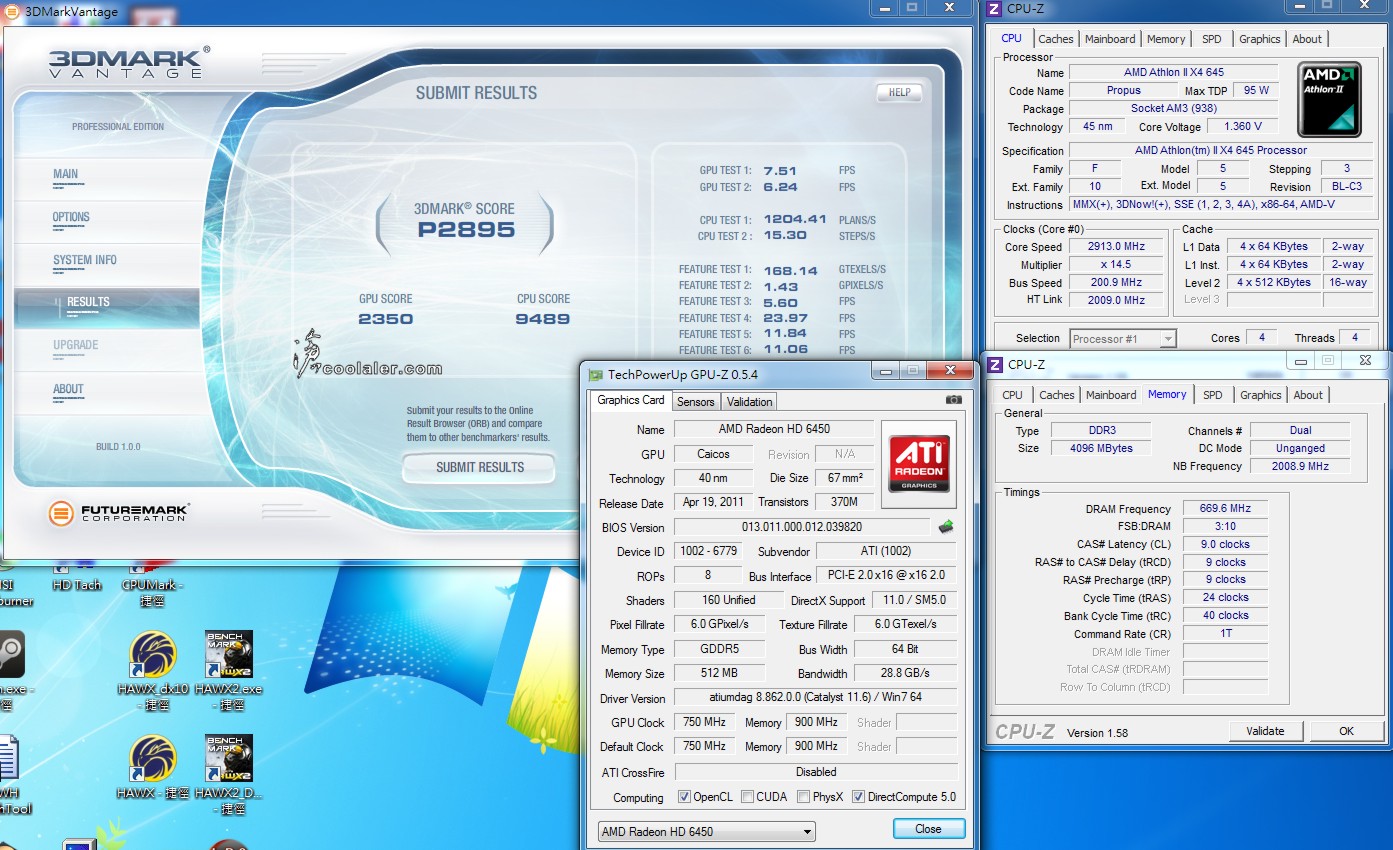
Task: Click the CPU-Z memory window title icon
Action: click(994, 365)
